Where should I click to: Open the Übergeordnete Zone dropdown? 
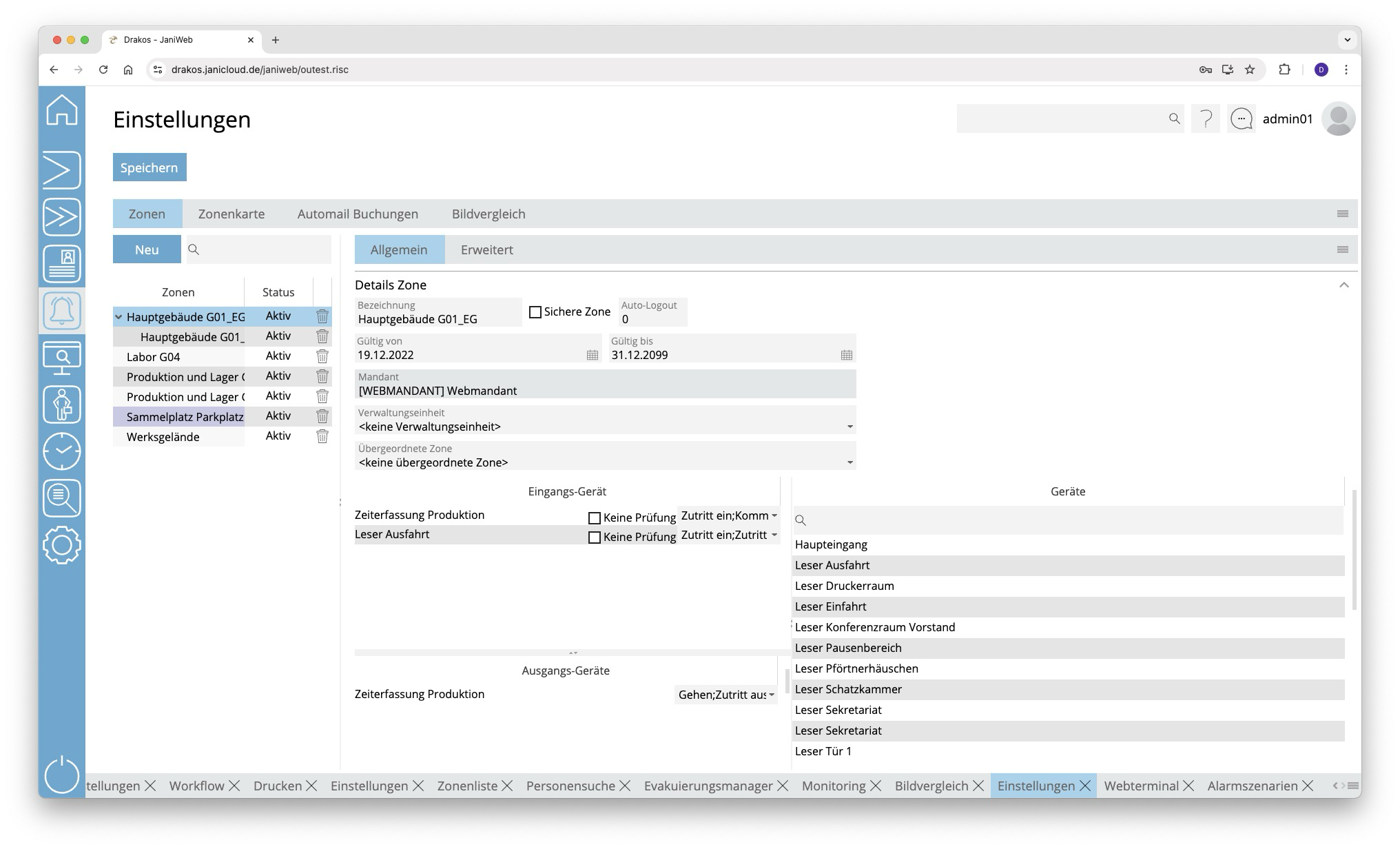pos(850,462)
